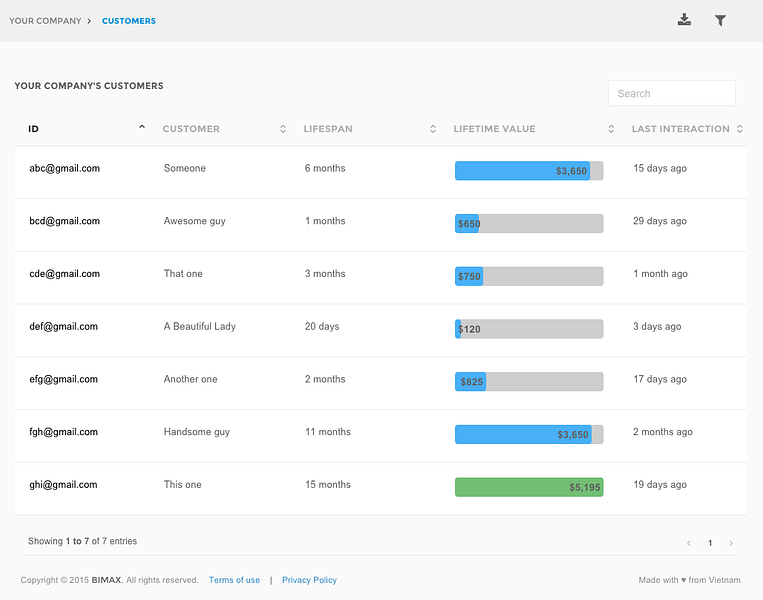Select def@gmail.com in the ID column
763x600 pixels.
pyautogui.click(x=63, y=327)
